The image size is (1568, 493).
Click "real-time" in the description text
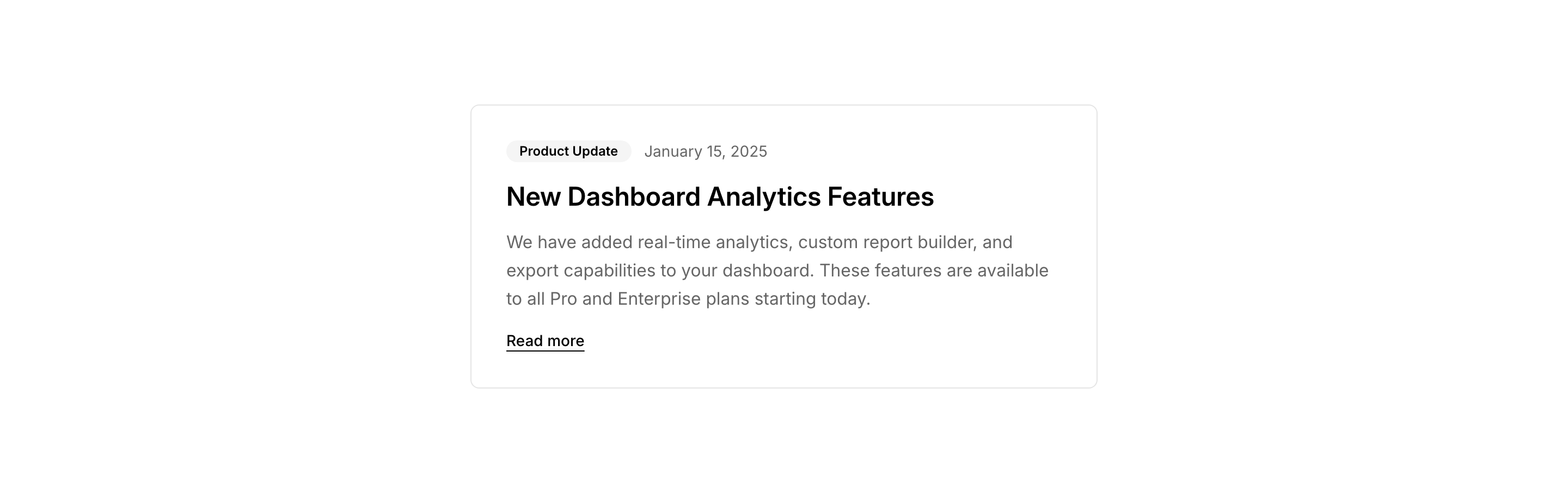pyautogui.click(x=673, y=242)
